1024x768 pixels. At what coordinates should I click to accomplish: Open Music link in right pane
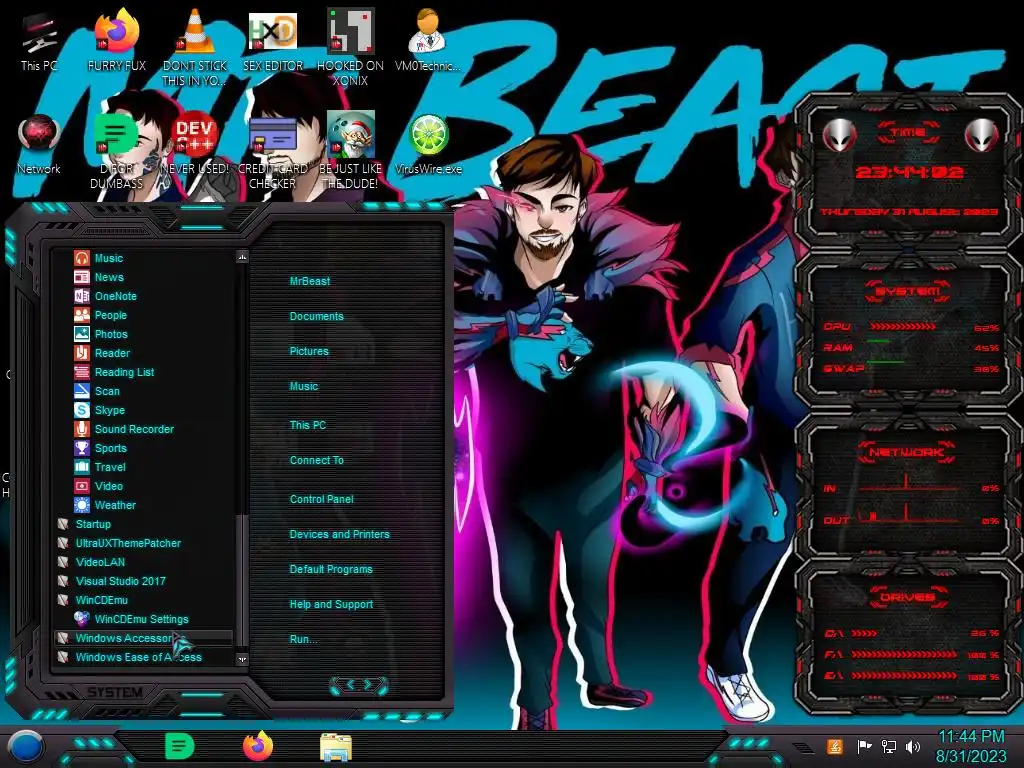(x=304, y=386)
